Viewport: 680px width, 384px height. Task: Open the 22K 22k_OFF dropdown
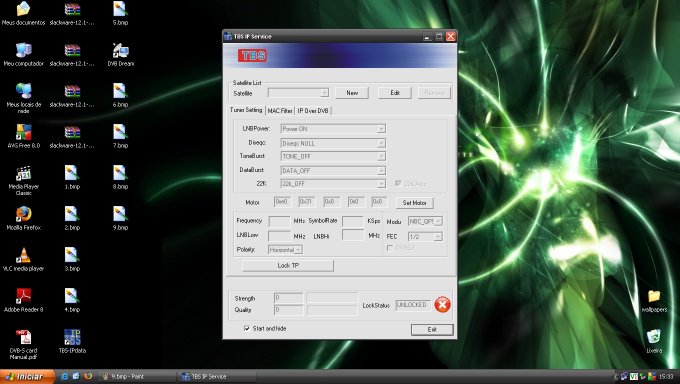tap(333, 184)
